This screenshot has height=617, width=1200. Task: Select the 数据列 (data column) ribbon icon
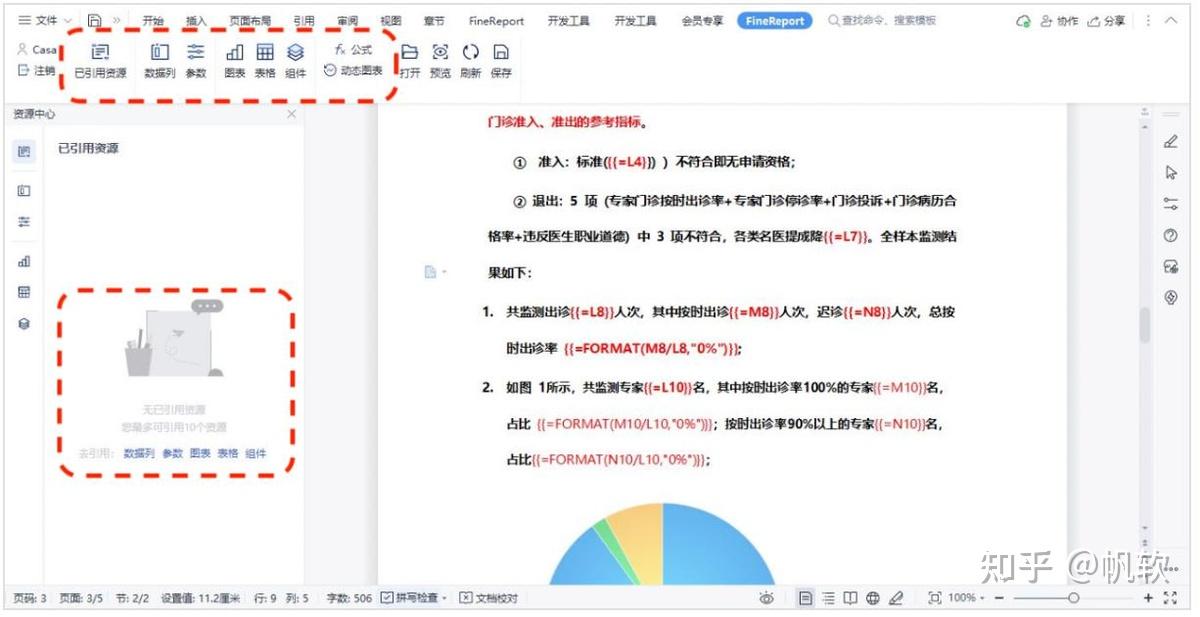pyautogui.click(x=158, y=58)
